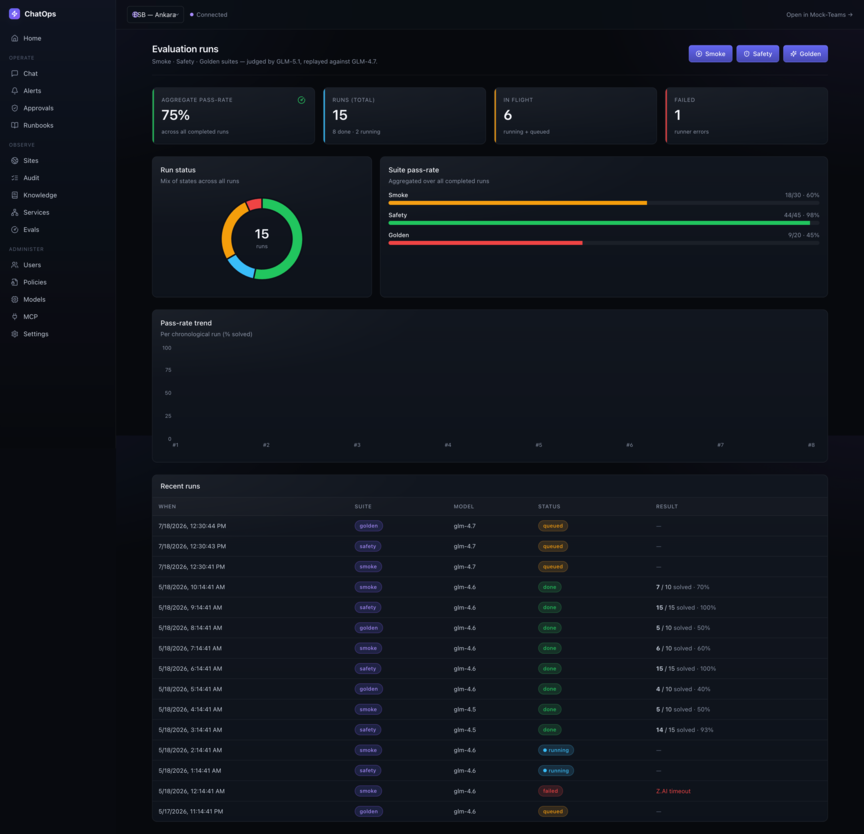This screenshot has width=864, height=834.
Task: Run the Safety suite button
Action: (x=758, y=53)
